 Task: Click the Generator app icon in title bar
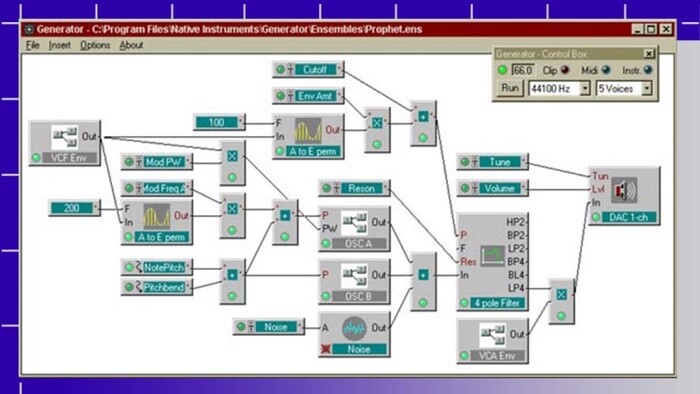tap(29, 29)
